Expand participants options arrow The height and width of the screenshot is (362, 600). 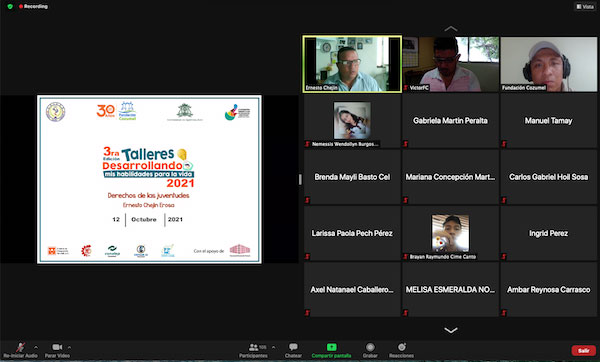click(273, 347)
